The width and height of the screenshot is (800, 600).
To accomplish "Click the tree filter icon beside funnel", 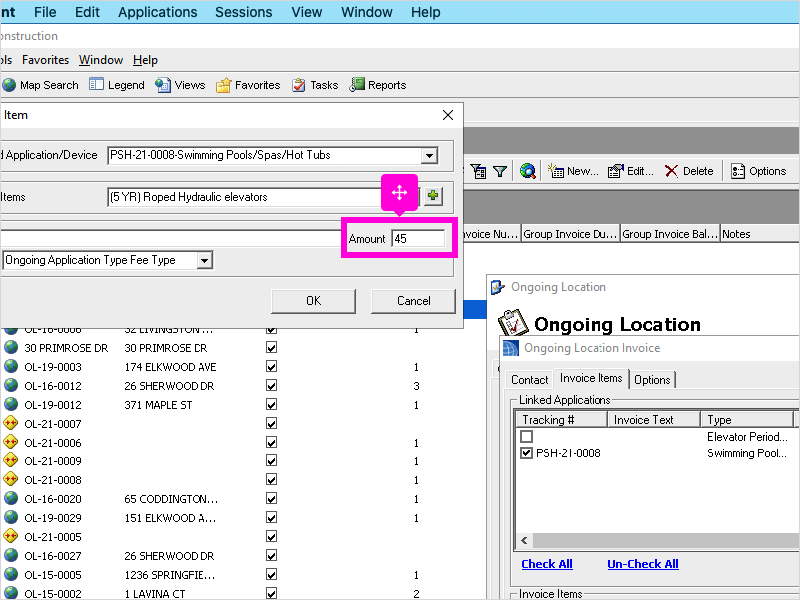I will click(479, 171).
